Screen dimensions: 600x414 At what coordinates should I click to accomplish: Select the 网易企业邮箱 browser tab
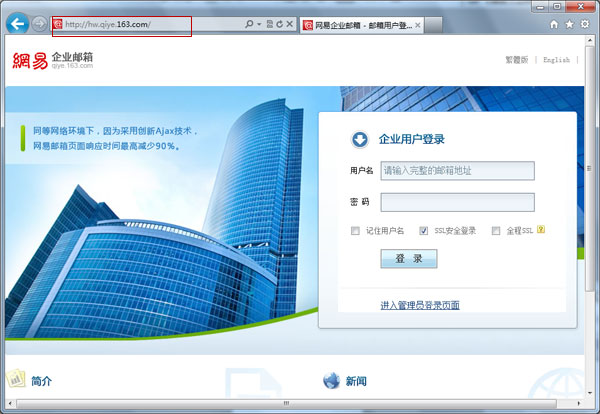[362, 25]
